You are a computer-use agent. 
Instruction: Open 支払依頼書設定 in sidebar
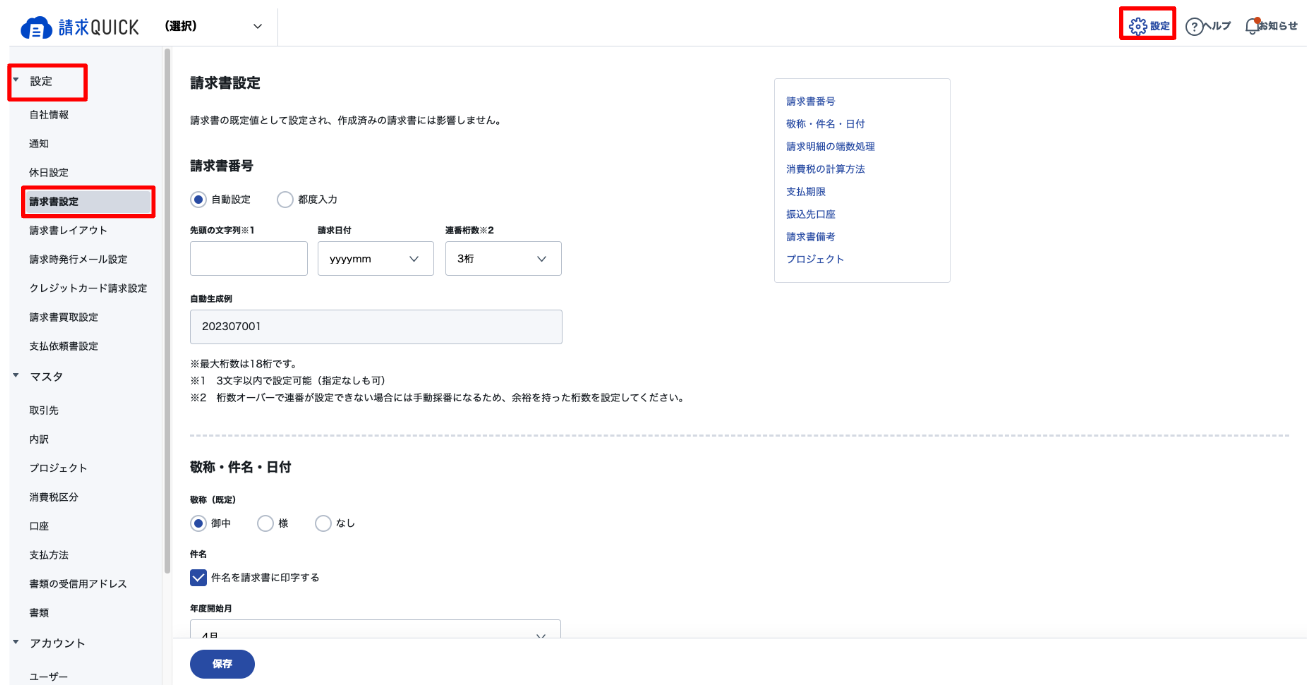[64, 346]
